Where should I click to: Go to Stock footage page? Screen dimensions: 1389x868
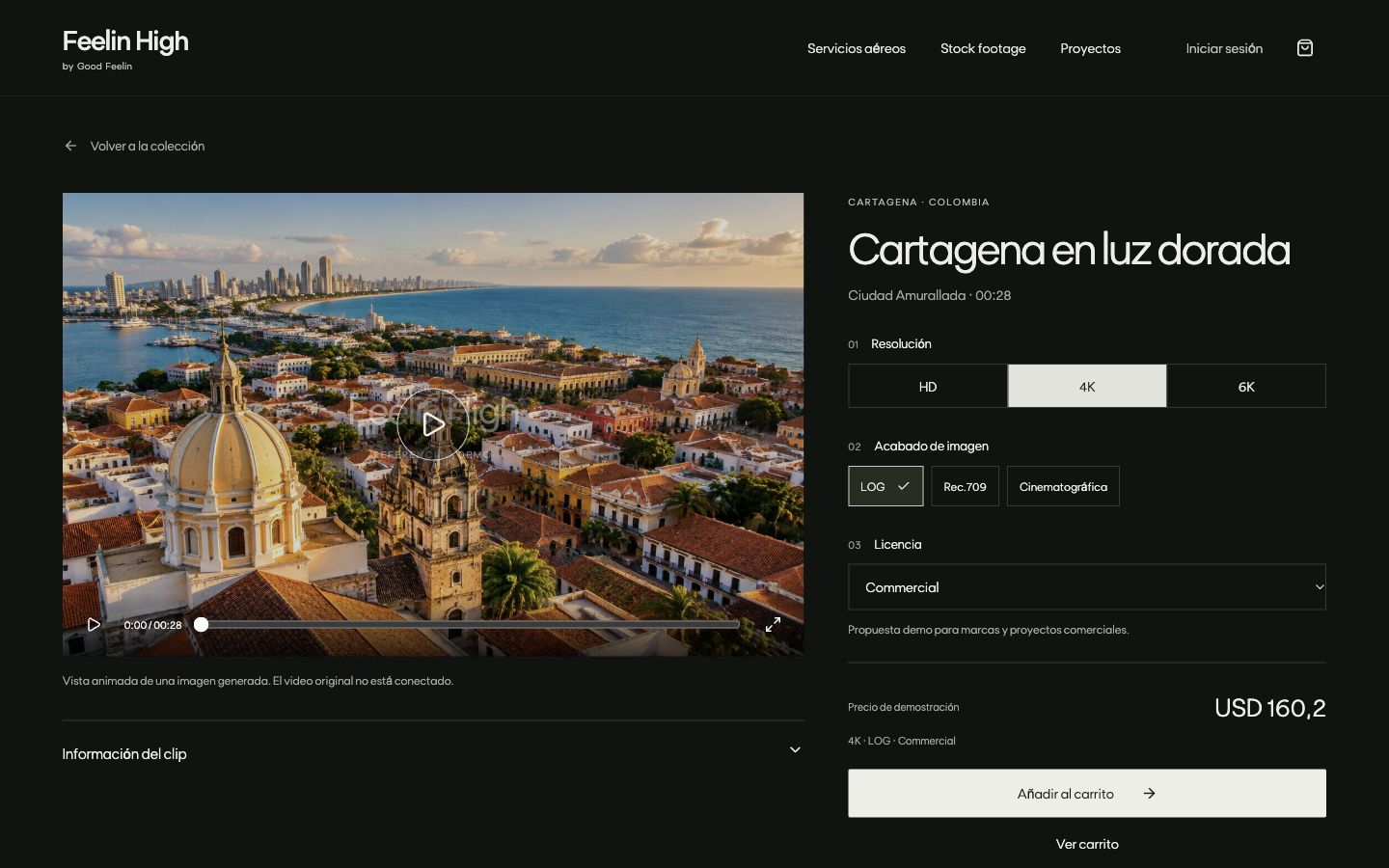pos(983,48)
